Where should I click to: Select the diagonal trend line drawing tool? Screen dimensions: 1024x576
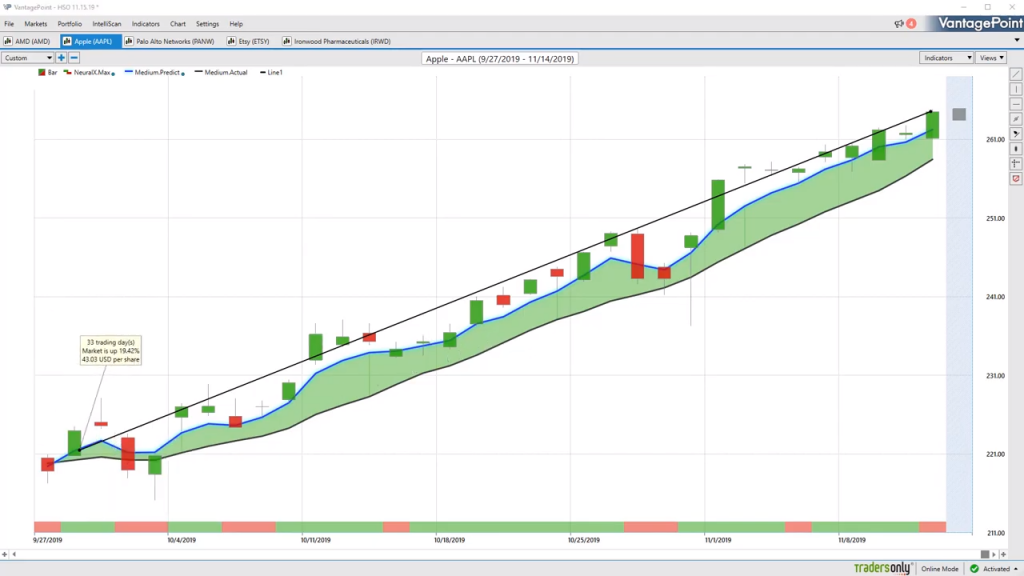[x=1016, y=74]
